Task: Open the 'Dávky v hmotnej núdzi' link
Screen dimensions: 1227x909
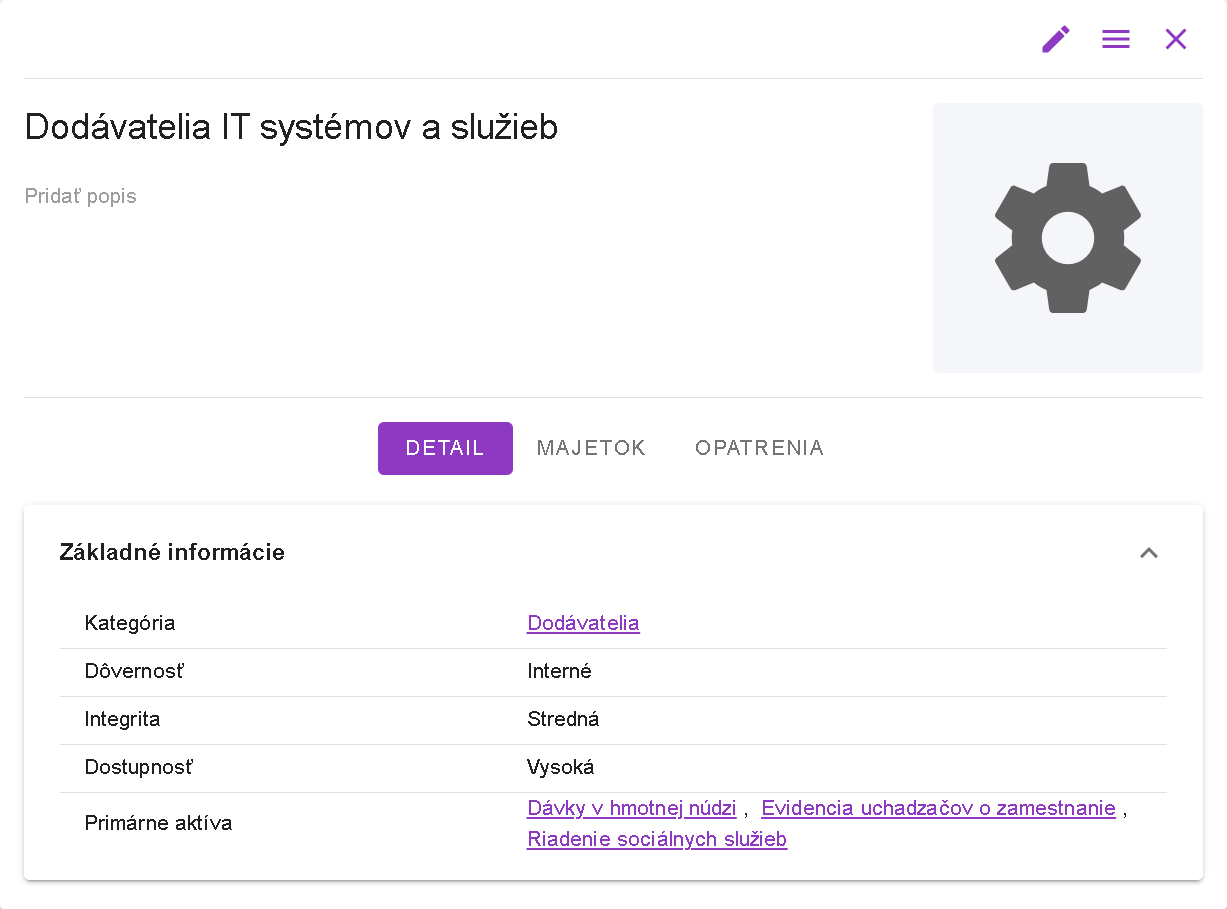Action: tap(631, 808)
